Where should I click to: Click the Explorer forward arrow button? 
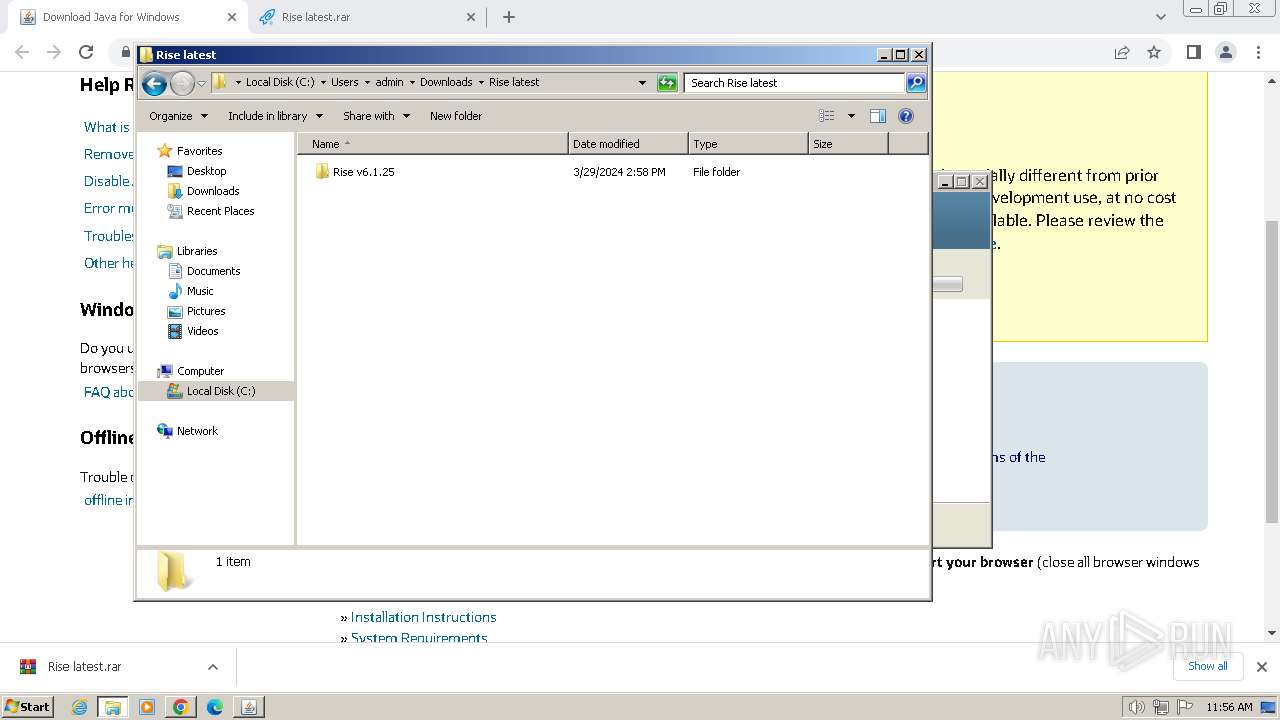pyautogui.click(x=182, y=83)
